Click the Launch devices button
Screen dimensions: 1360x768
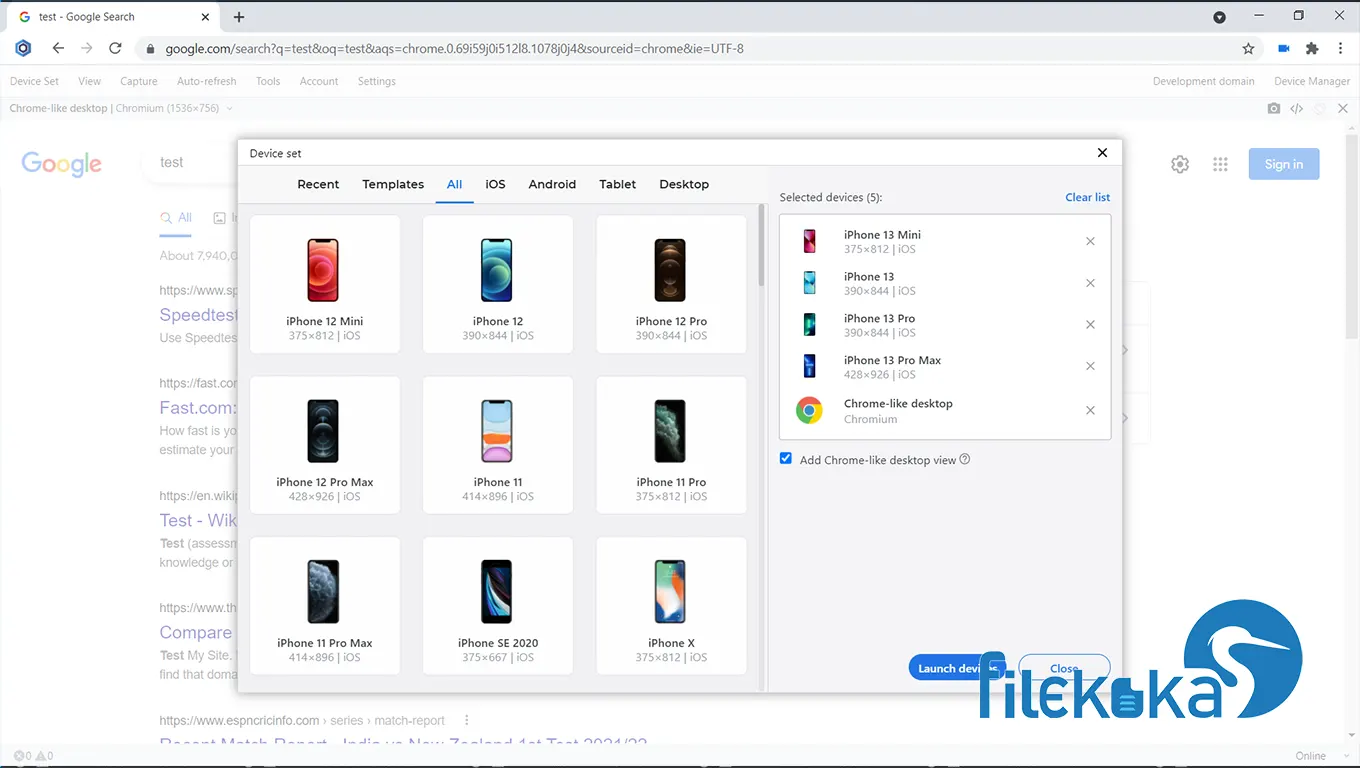coord(955,668)
